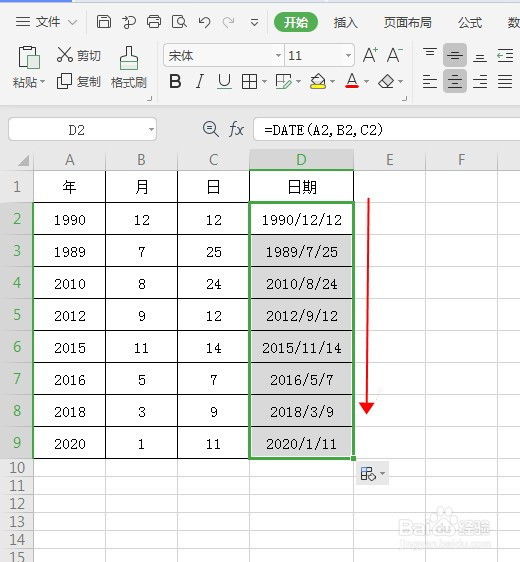
Task: Open the 文件 menu
Action: 46,22
